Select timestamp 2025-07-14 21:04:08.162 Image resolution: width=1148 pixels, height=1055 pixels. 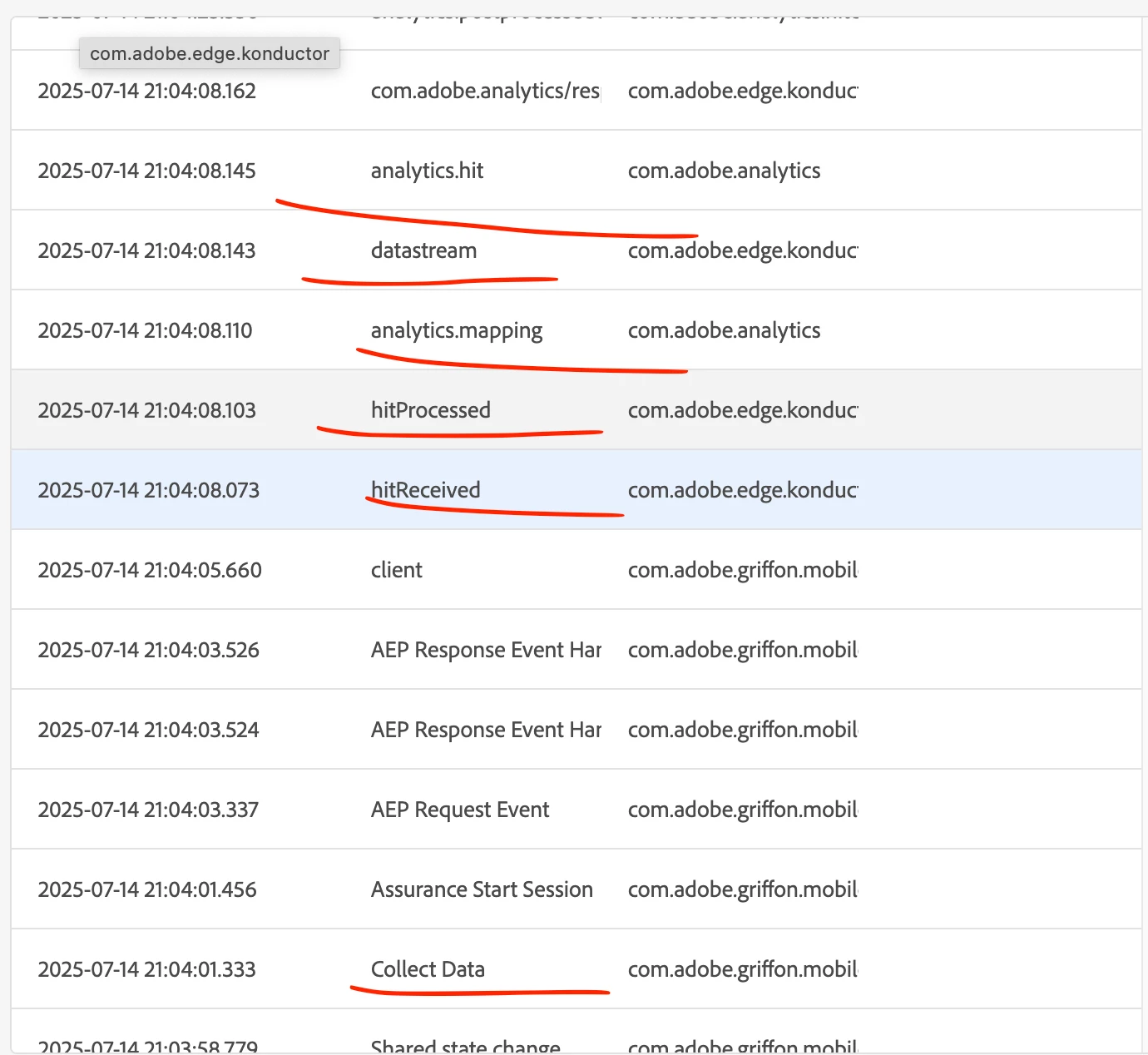coord(147,91)
